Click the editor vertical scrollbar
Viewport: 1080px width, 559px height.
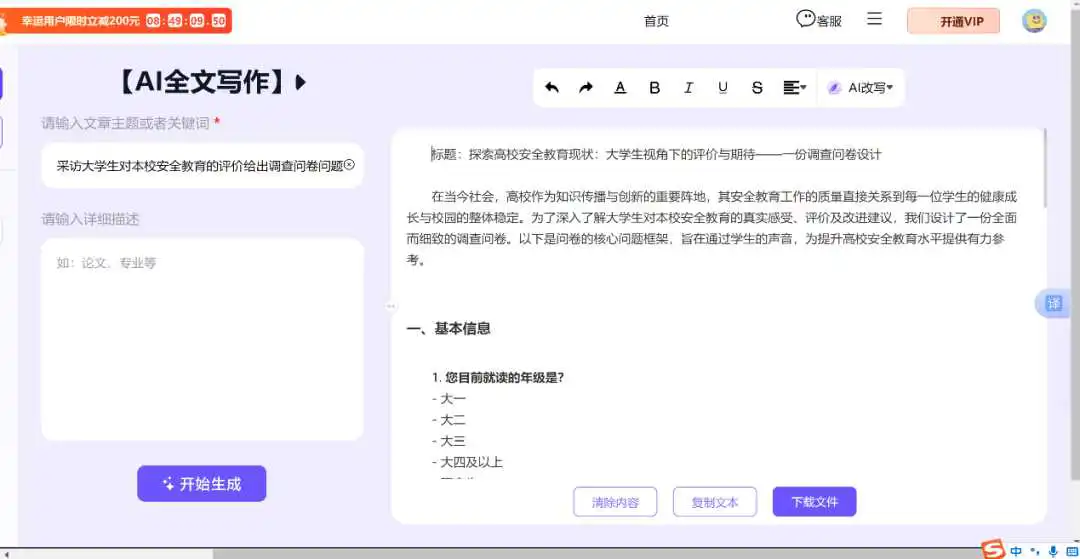pyautogui.click(x=1046, y=167)
